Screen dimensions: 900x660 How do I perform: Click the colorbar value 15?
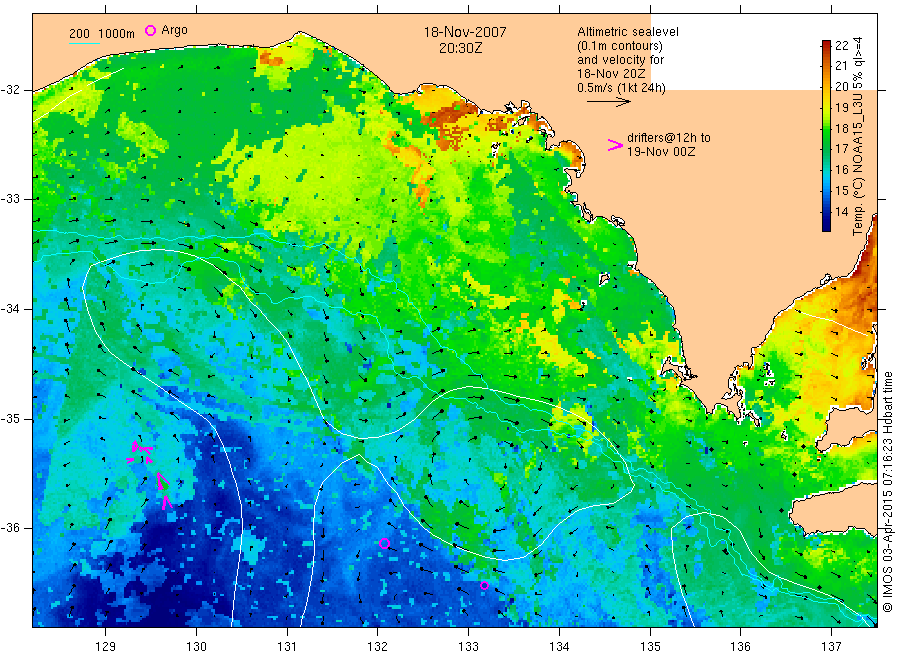[841, 191]
